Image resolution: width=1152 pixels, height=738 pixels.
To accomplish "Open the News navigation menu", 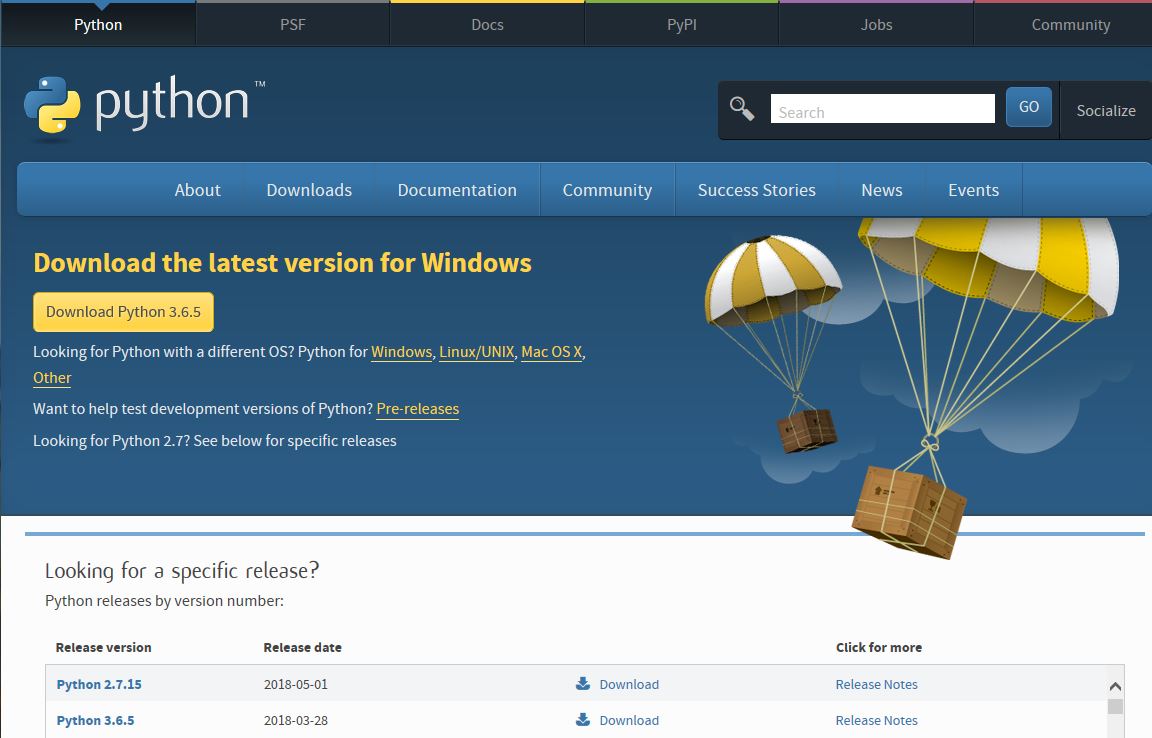I will (882, 190).
